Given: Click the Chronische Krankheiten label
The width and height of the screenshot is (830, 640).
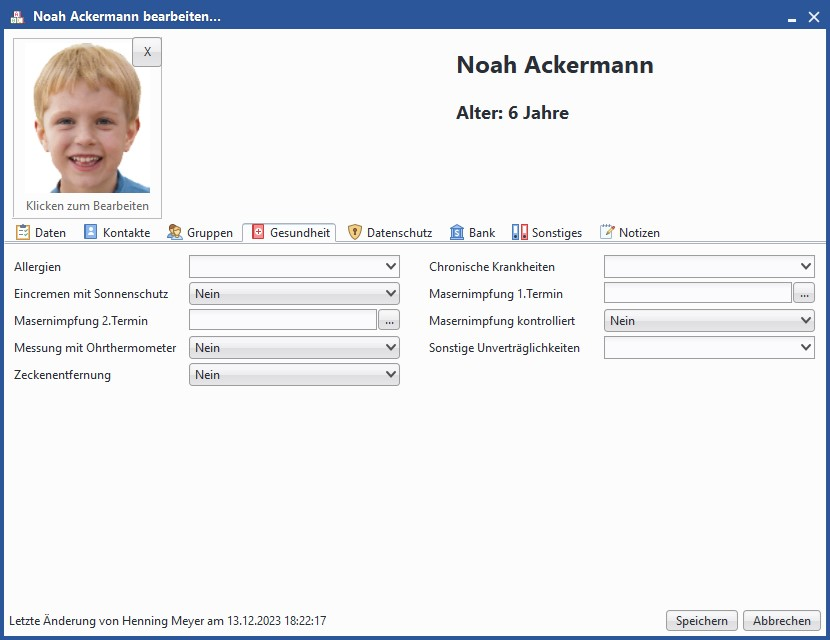Looking at the screenshot, I should (x=492, y=267).
